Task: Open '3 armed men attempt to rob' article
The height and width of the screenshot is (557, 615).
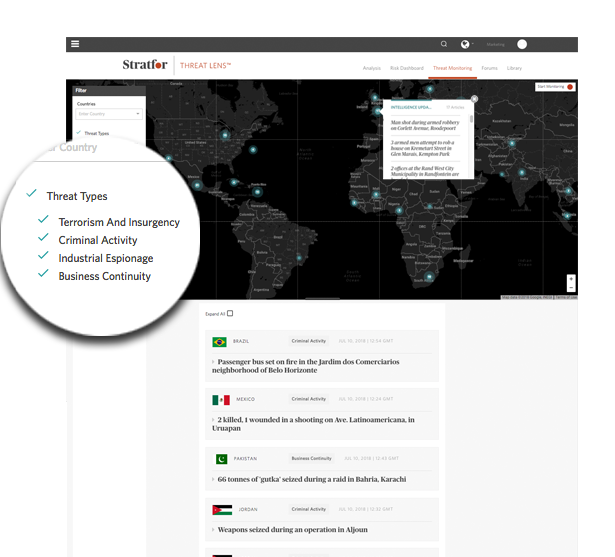Action: pyautogui.click(x=422, y=148)
